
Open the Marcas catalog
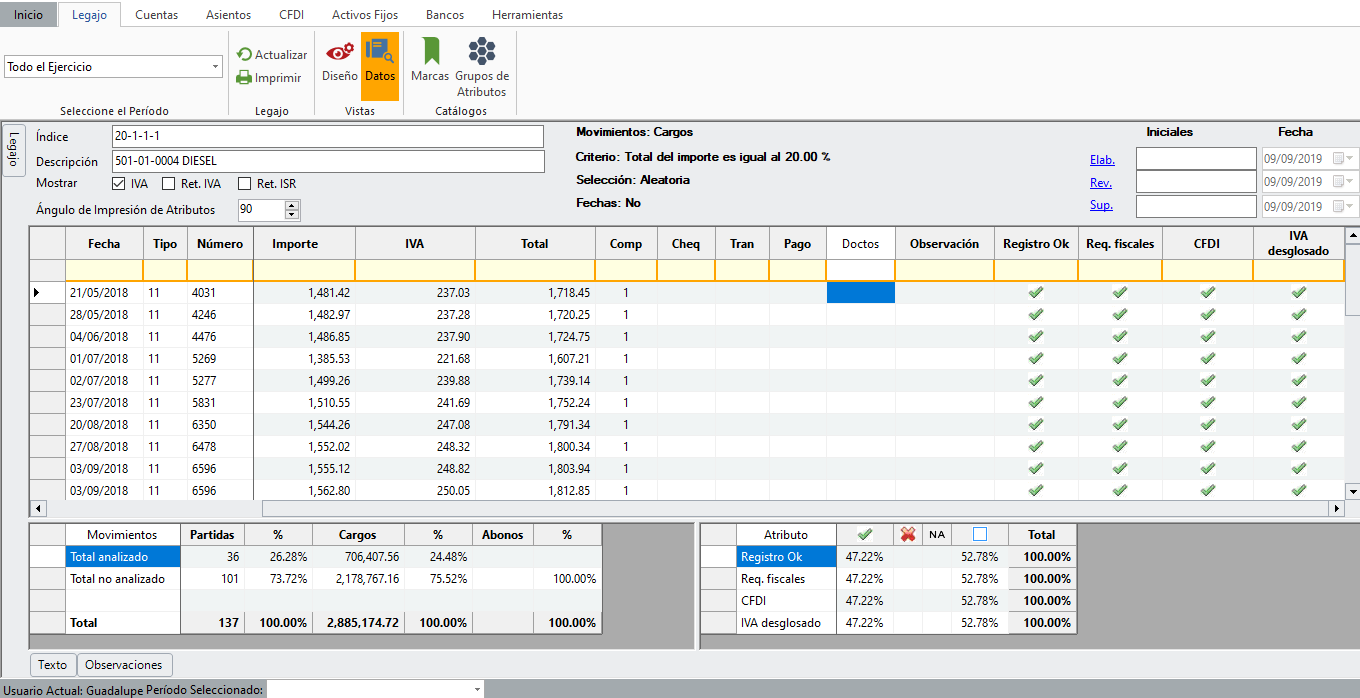[x=430, y=58]
